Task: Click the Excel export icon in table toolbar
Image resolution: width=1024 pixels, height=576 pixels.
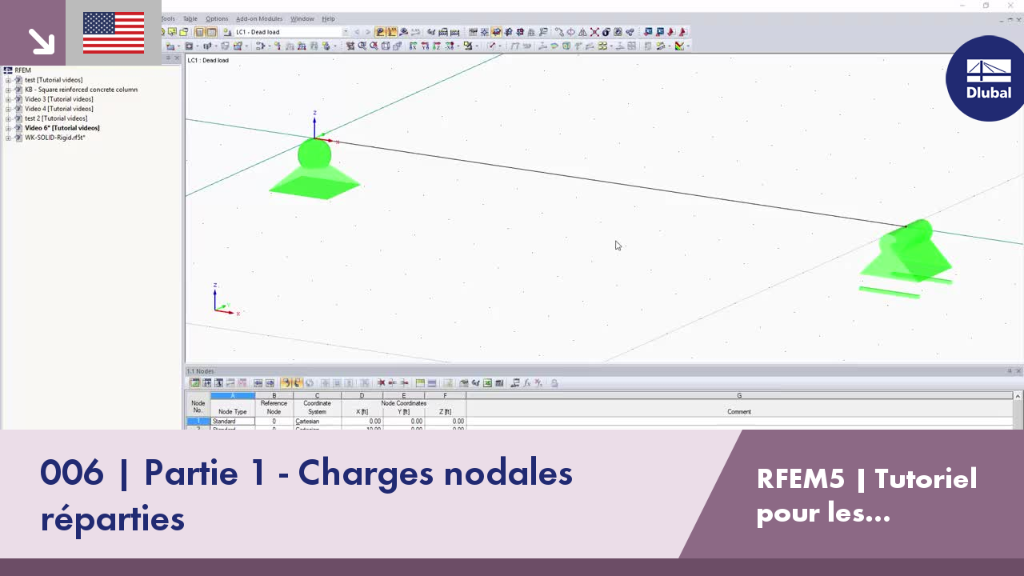Action: click(x=487, y=383)
